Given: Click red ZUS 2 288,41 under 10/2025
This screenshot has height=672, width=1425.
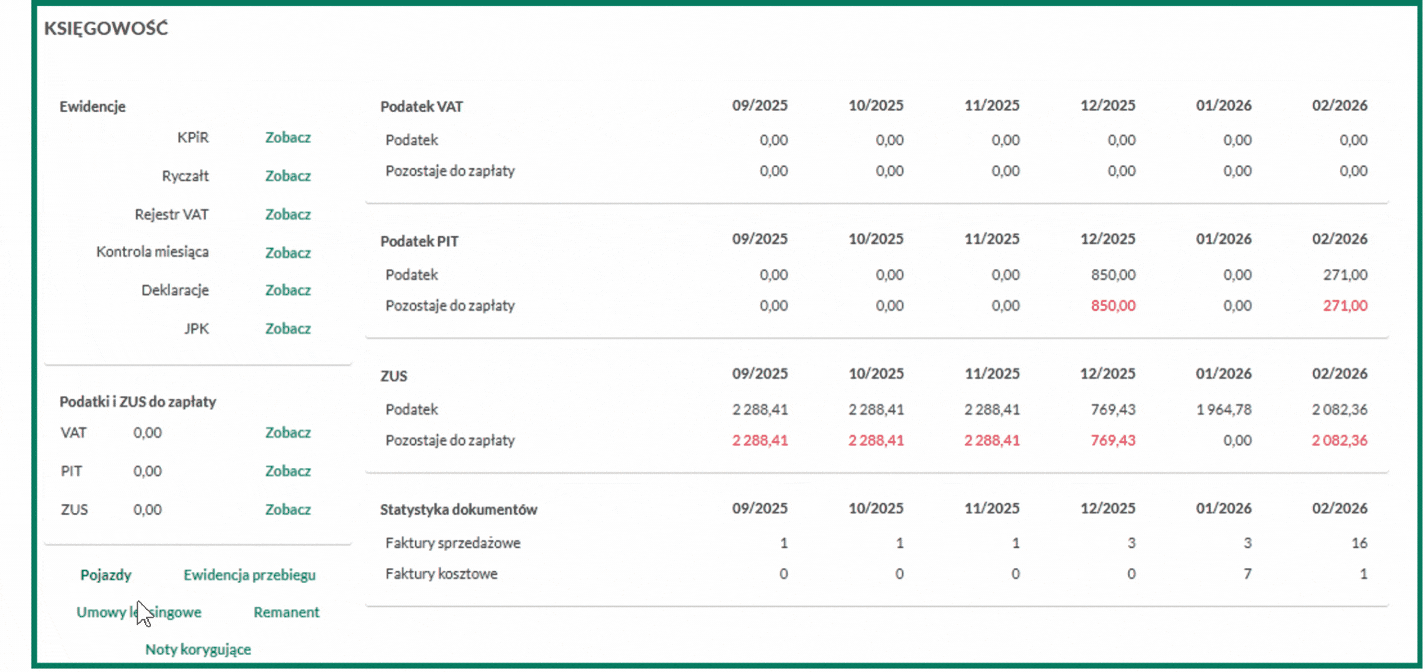Looking at the screenshot, I should point(876,441).
